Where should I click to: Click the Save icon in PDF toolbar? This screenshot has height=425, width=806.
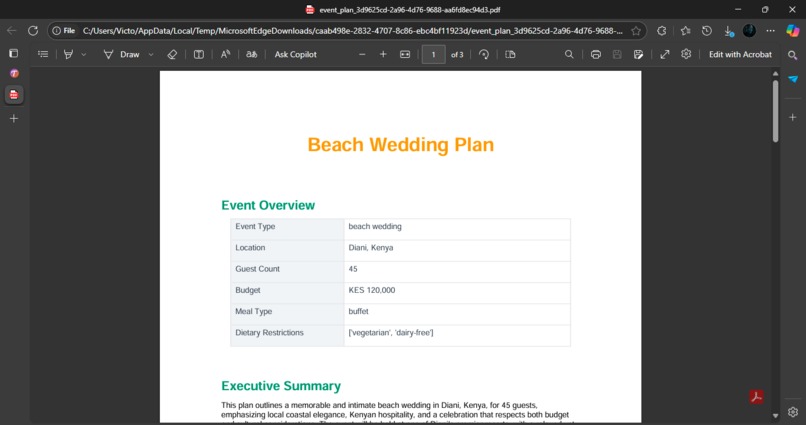617,54
